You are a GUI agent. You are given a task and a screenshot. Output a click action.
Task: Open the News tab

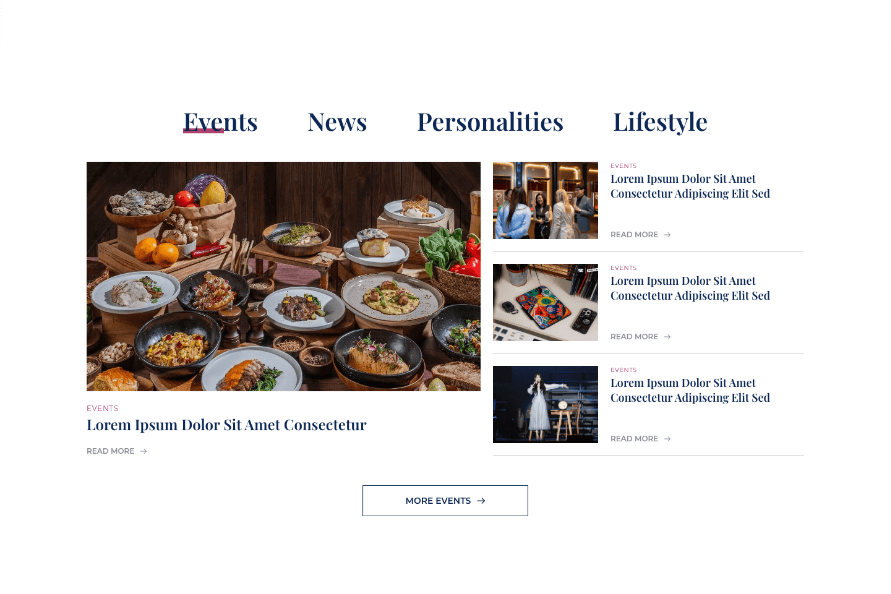tap(338, 122)
